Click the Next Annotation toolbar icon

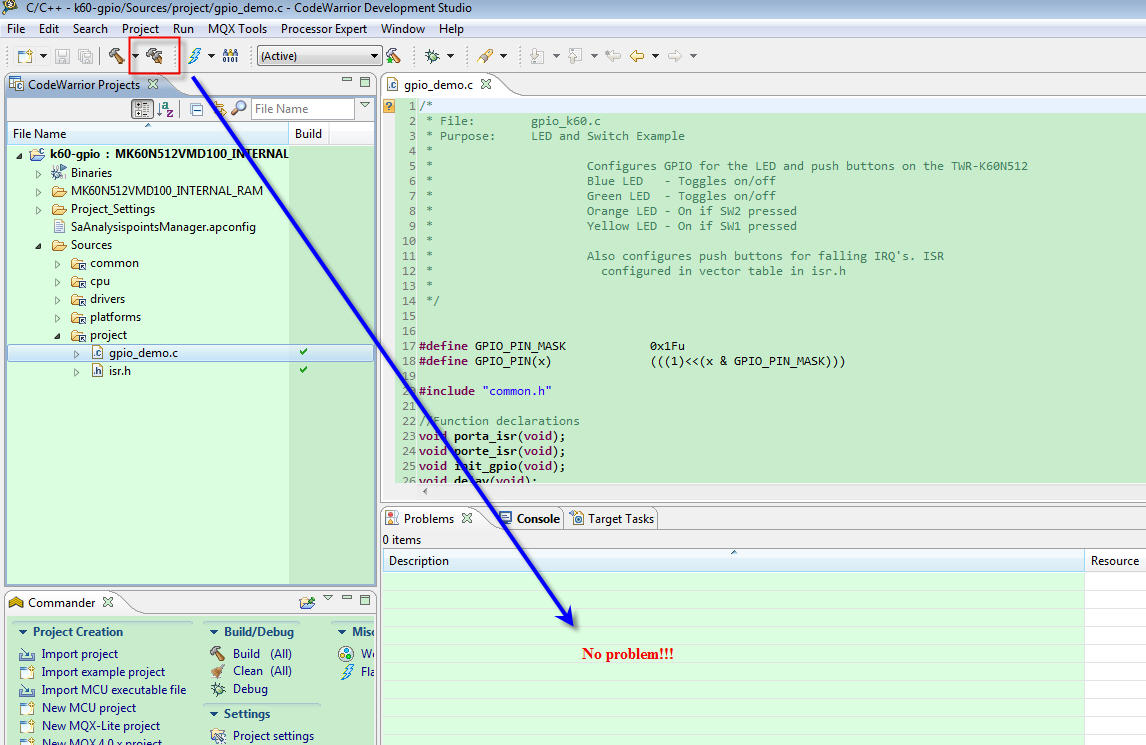point(537,56)
